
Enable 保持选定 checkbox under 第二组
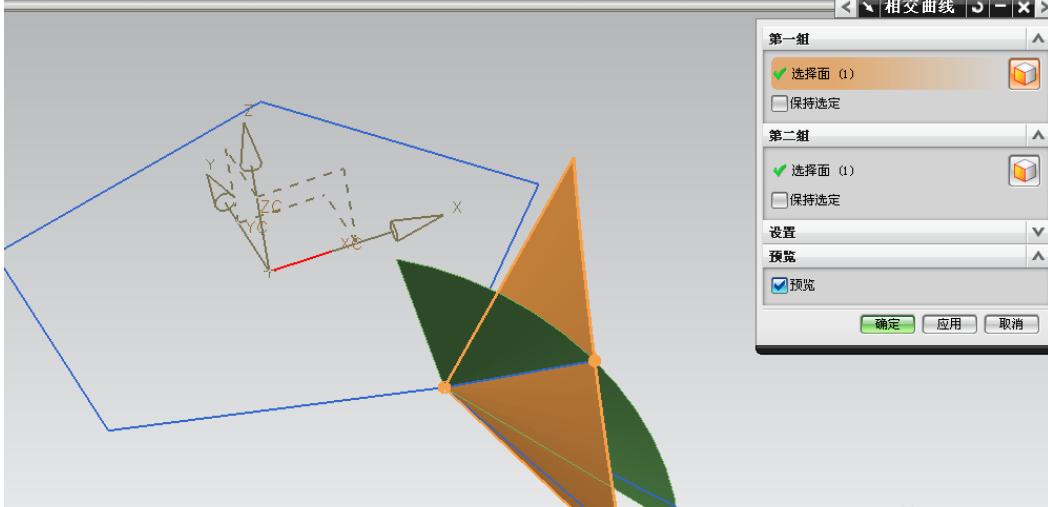point(779,199)
